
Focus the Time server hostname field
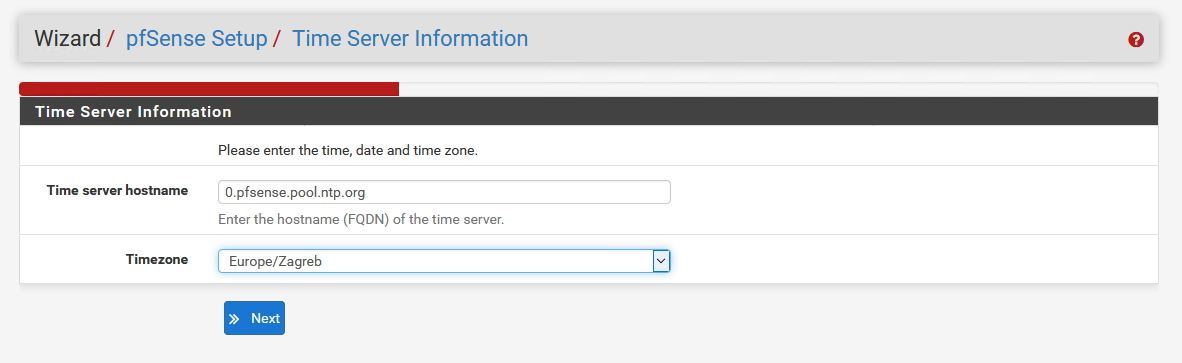pos(444,192)
